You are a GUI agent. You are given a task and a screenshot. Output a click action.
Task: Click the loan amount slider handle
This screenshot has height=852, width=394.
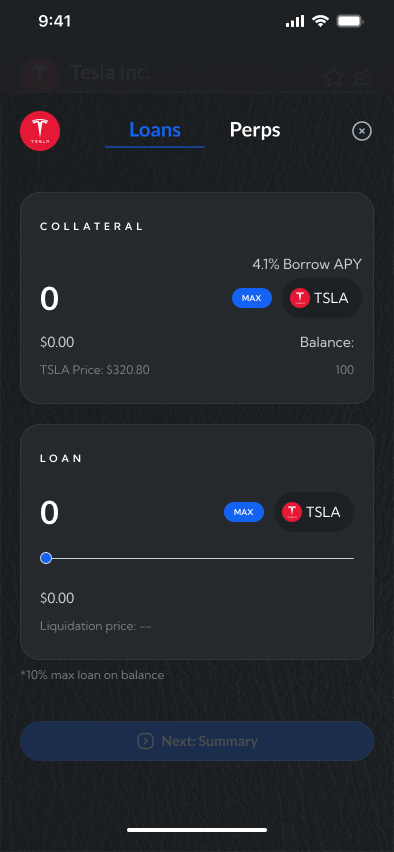(46, 558)
